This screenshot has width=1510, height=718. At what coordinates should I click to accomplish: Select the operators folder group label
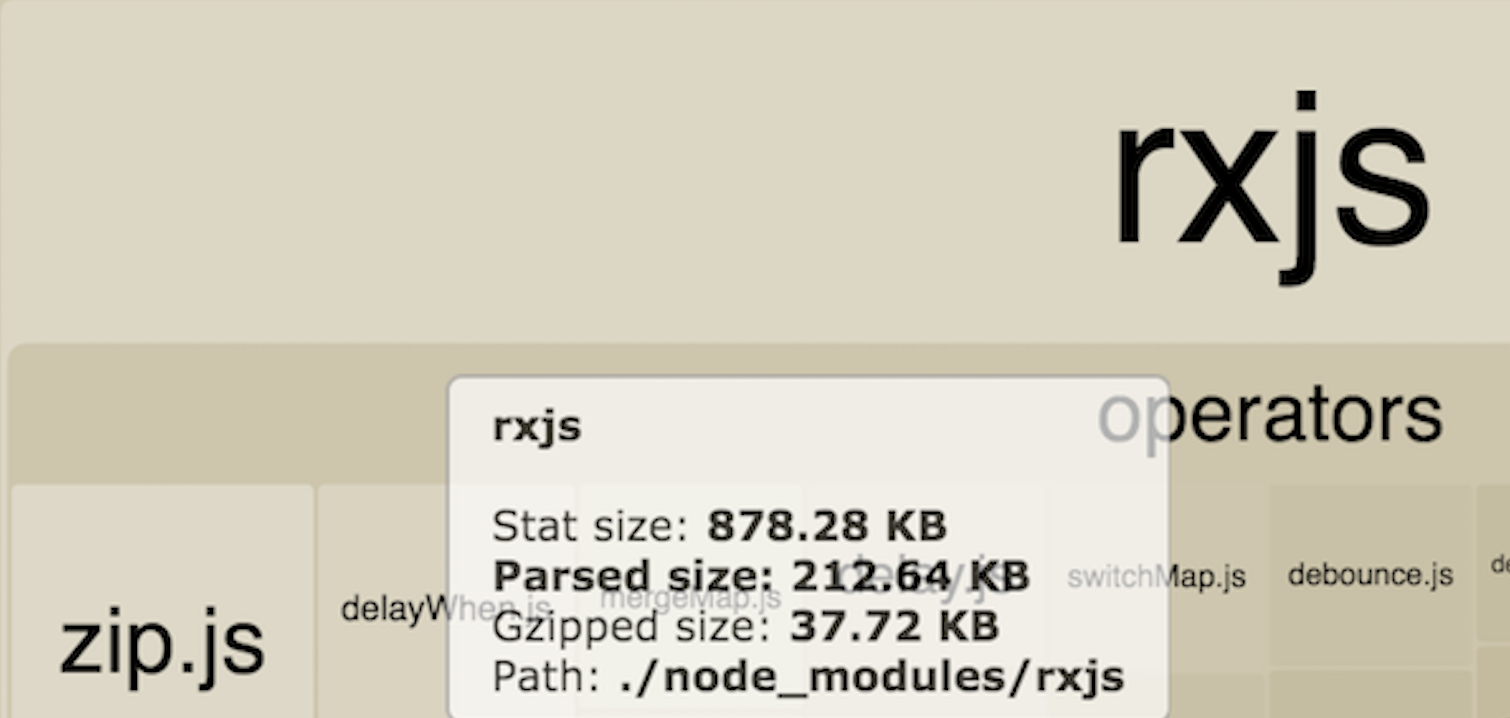point(1270,414)
